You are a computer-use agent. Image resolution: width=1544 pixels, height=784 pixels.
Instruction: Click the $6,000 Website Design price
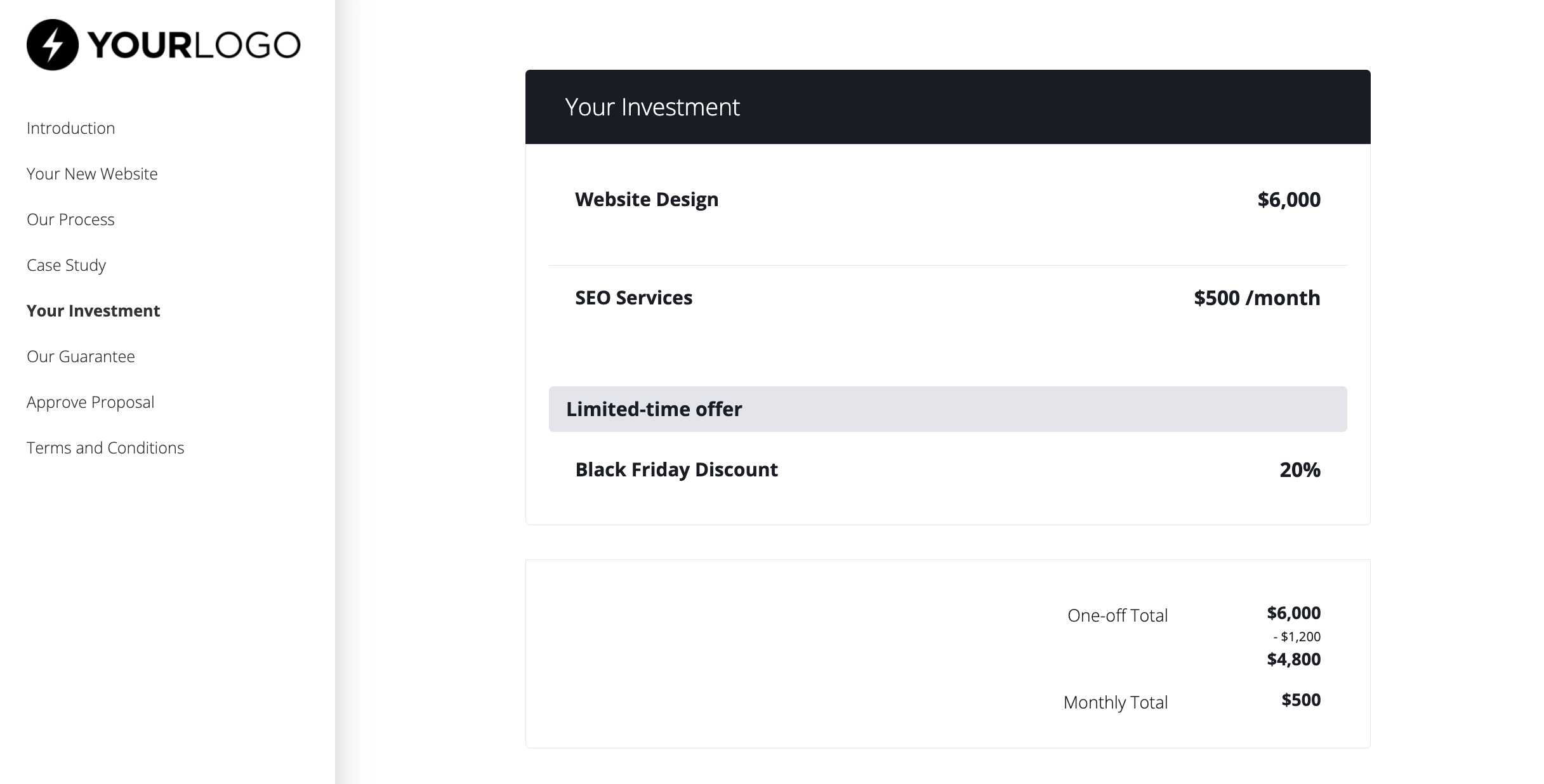[x=1289, y=200]
